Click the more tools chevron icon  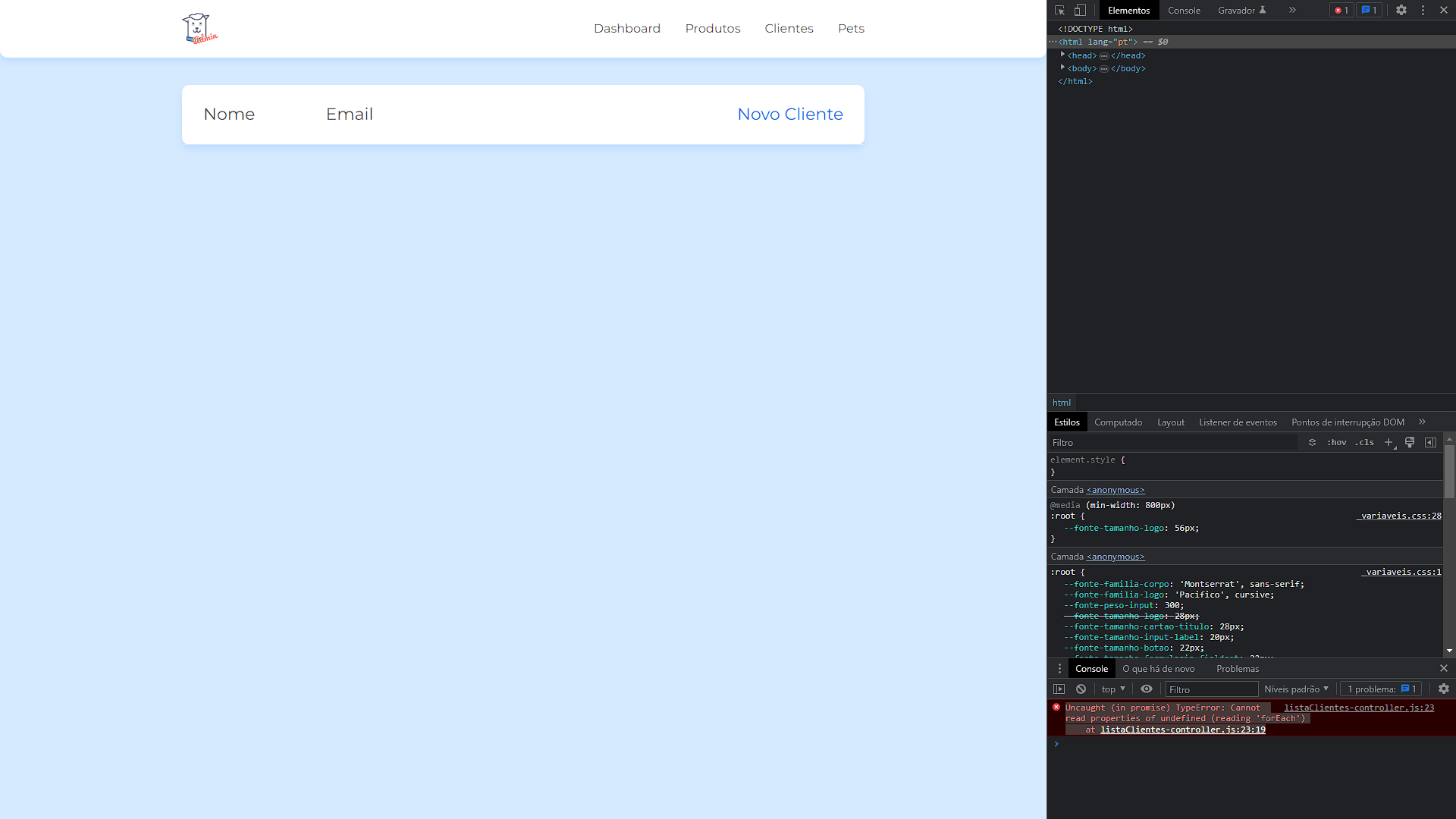click(x=1292, y=10)
